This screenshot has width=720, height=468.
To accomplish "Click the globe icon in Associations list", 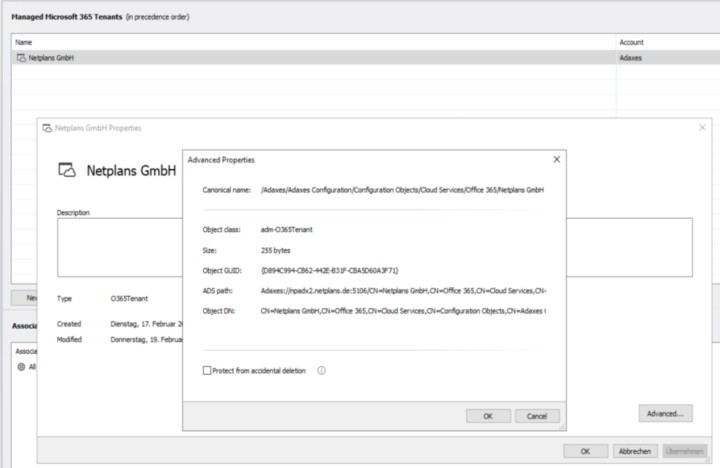I will click(x=21, y=367).
